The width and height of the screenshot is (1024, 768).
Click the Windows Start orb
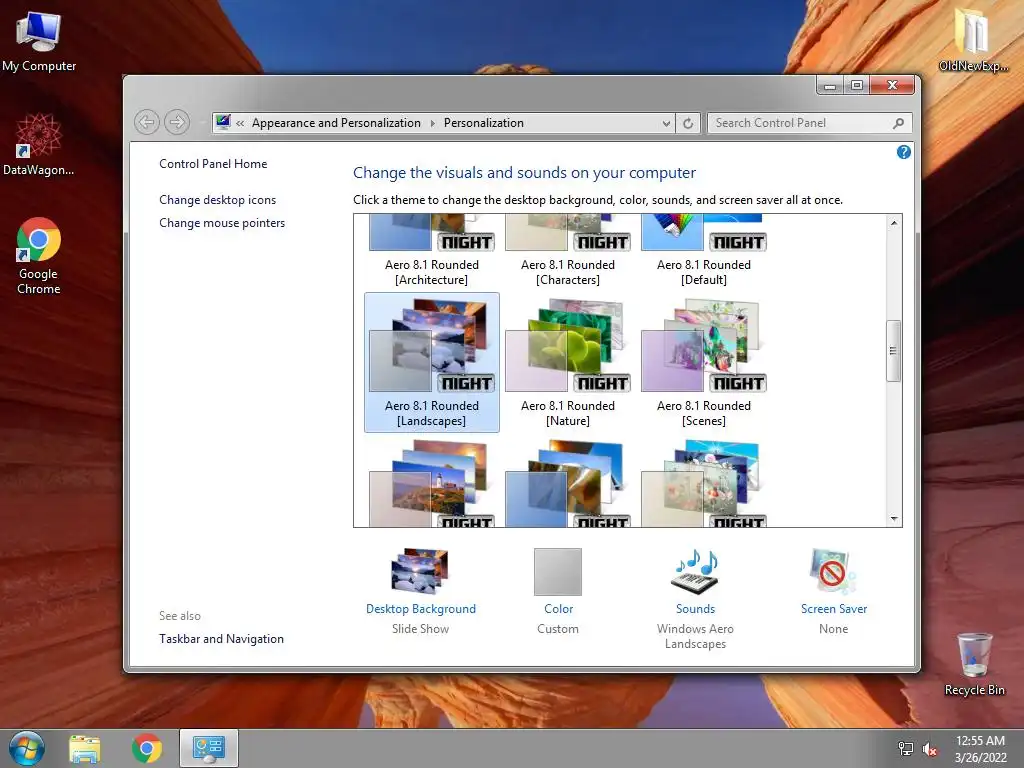point(27,748)
